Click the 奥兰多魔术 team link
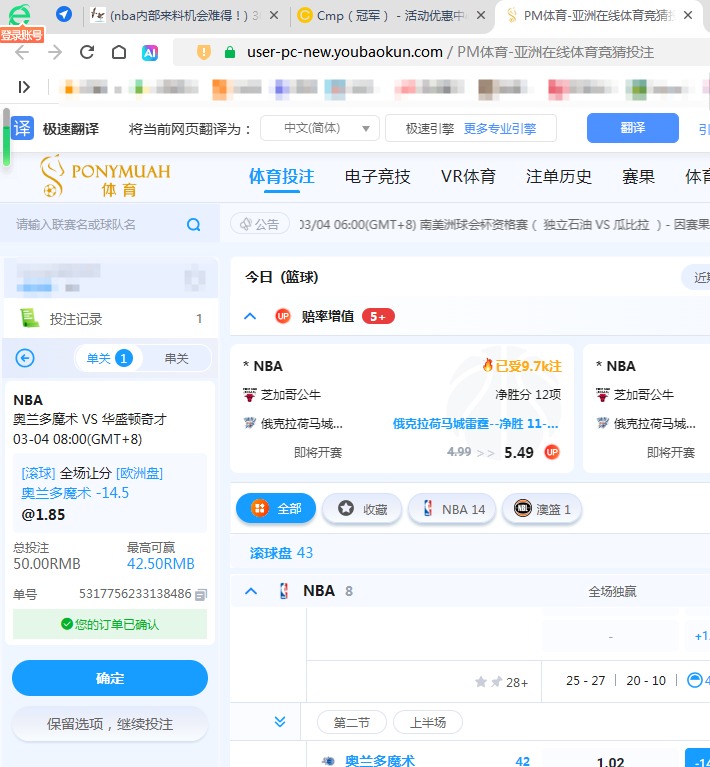The height and width of the screenshot is (767, 710). click(x=380, y=760)
